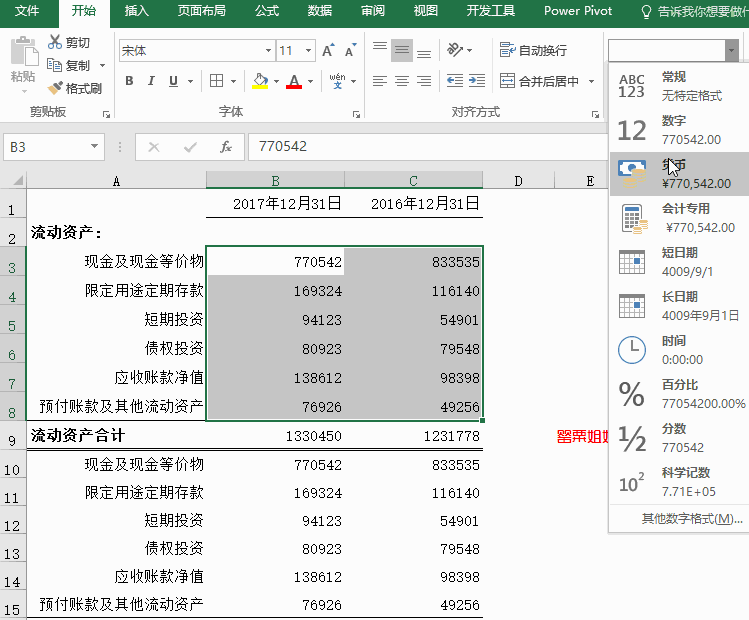Select 数字 number format
Image resolution: width=749 pixels, height=620 pixels.
click(x=679, y=130)
